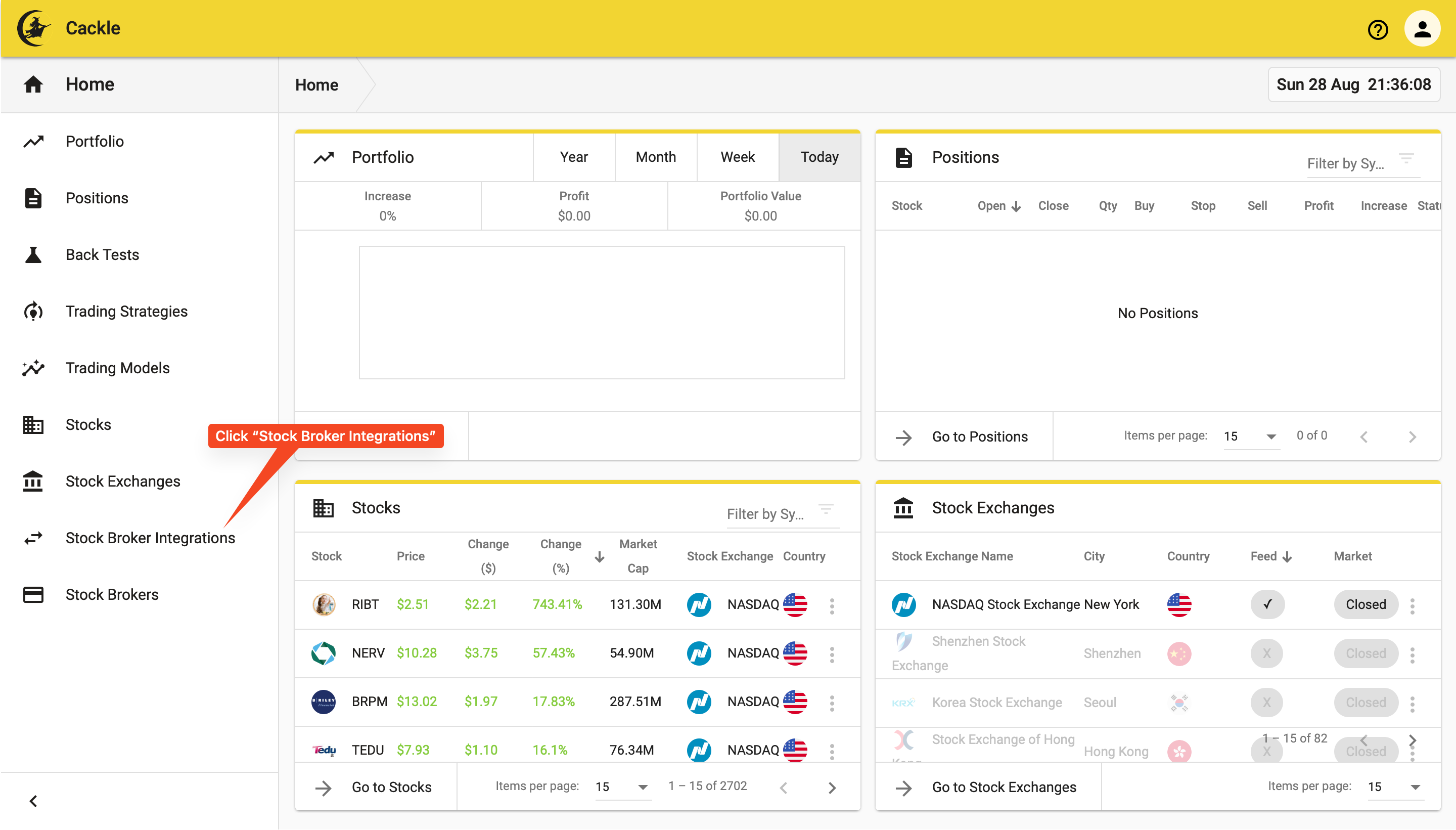Select the Month portfolio tab
Viewport: 1456px width, 830px height.
[656, 157]
